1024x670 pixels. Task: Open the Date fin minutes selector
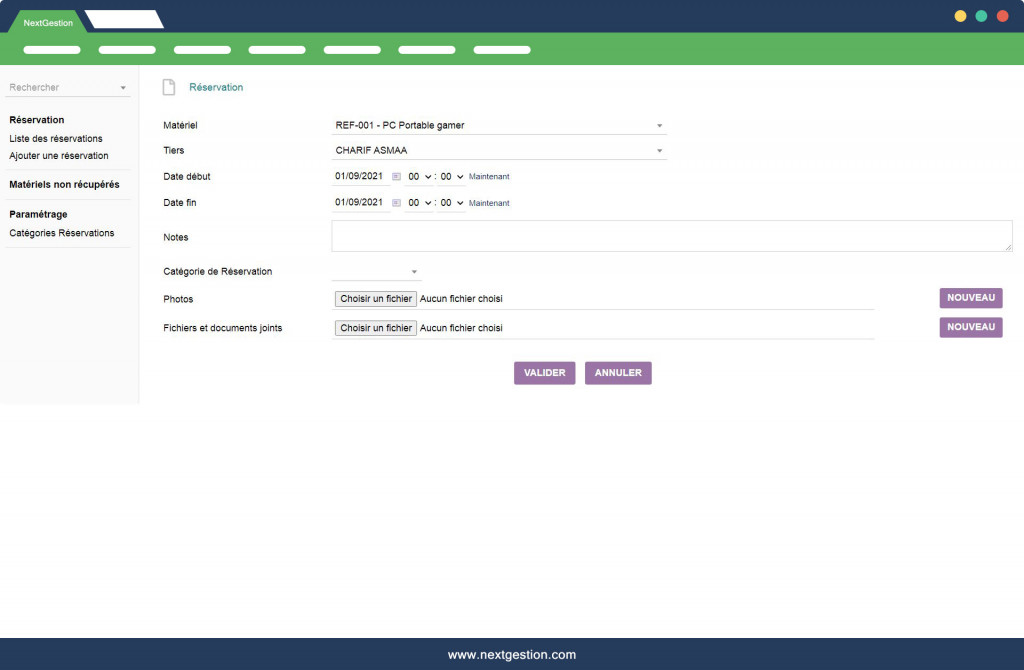451,203
